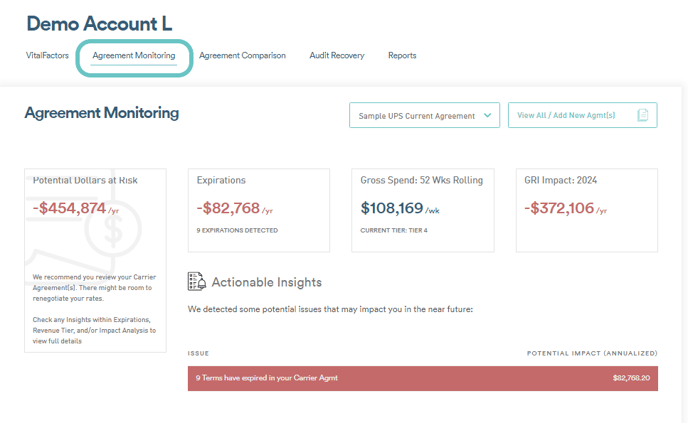688x423 pixels.
Task: Select the Gross Spend 52 Wks Rolling card
Action: pyautogui.click(x=423, y=210)
